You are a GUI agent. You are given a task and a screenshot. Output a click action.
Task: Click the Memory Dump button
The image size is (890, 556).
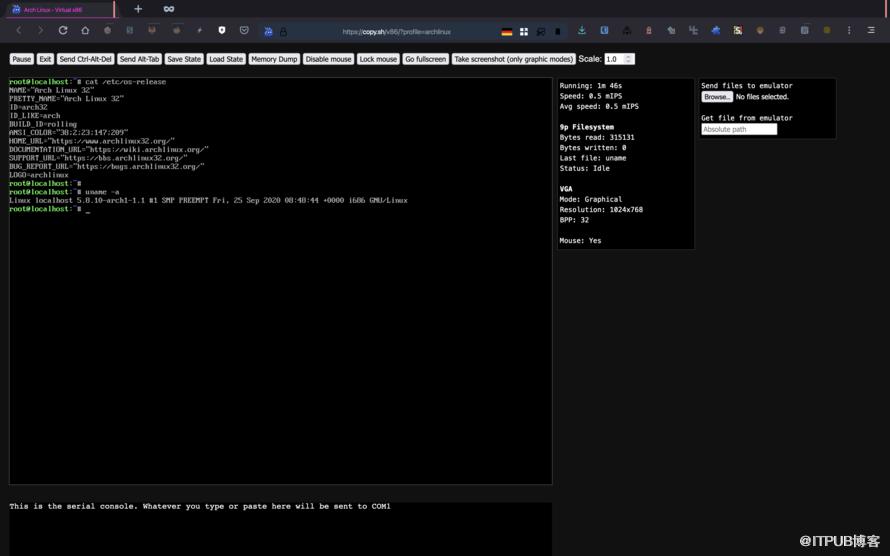(x=274, y=59)
